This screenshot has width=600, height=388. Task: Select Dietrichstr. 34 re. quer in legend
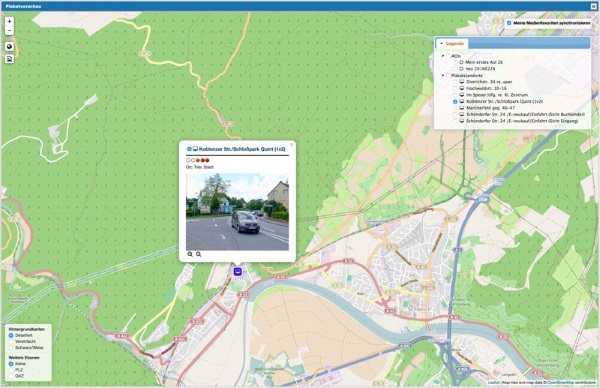tap(489, 82)
